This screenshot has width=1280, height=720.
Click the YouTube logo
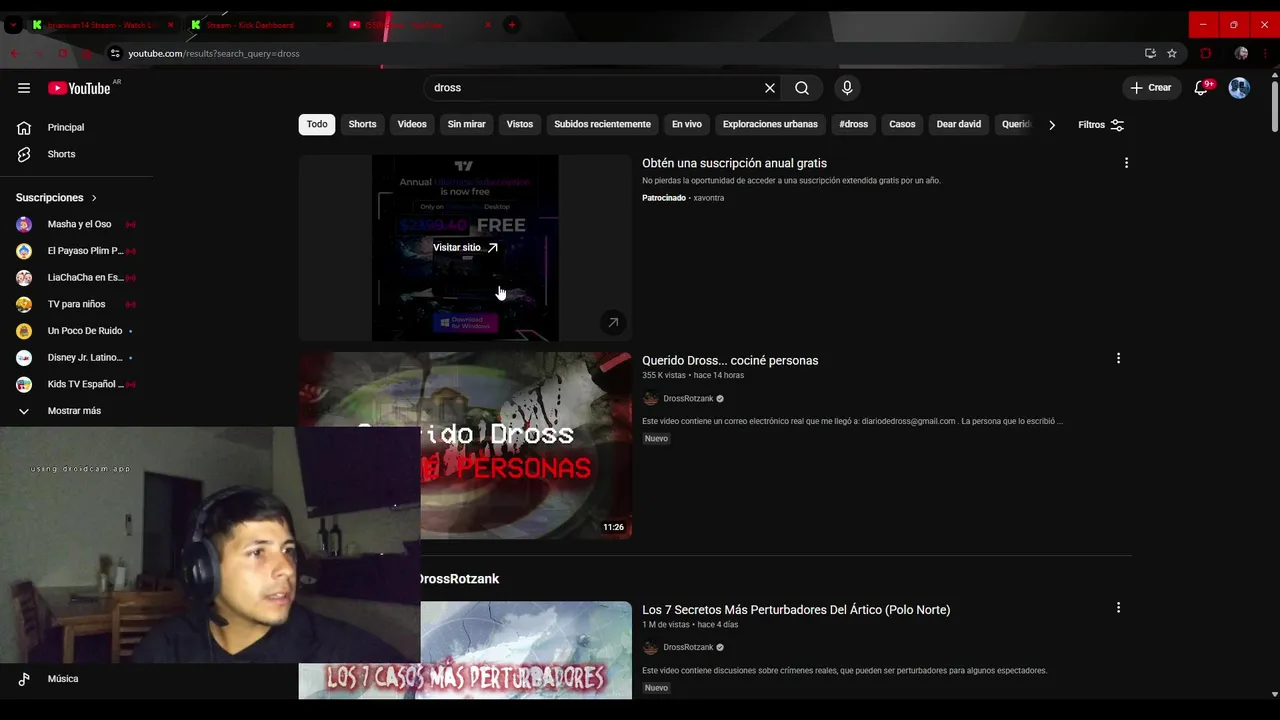click(79, 88)
